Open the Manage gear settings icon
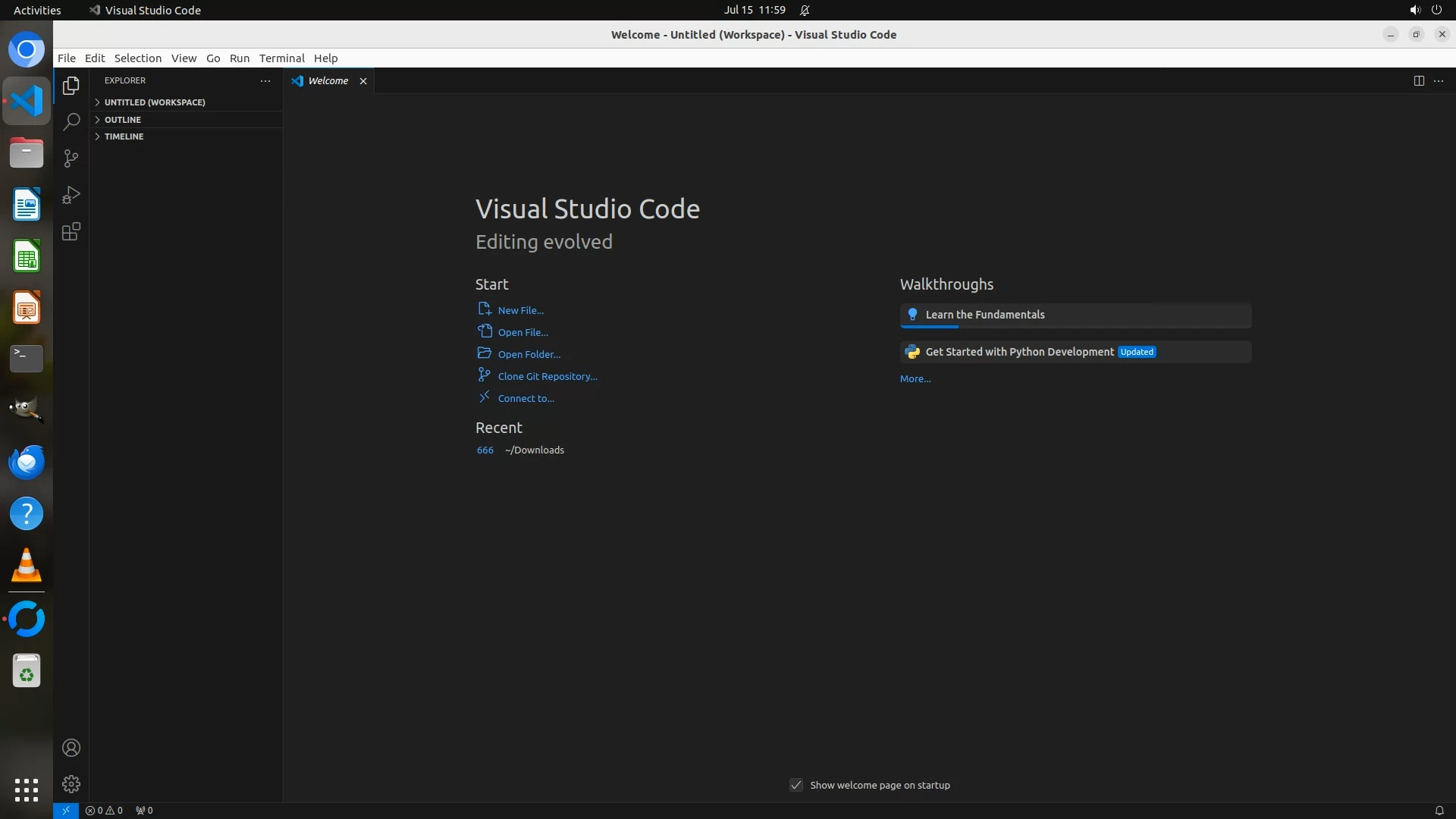Viewport: 1456px width, 819px height. coord(71,784)
